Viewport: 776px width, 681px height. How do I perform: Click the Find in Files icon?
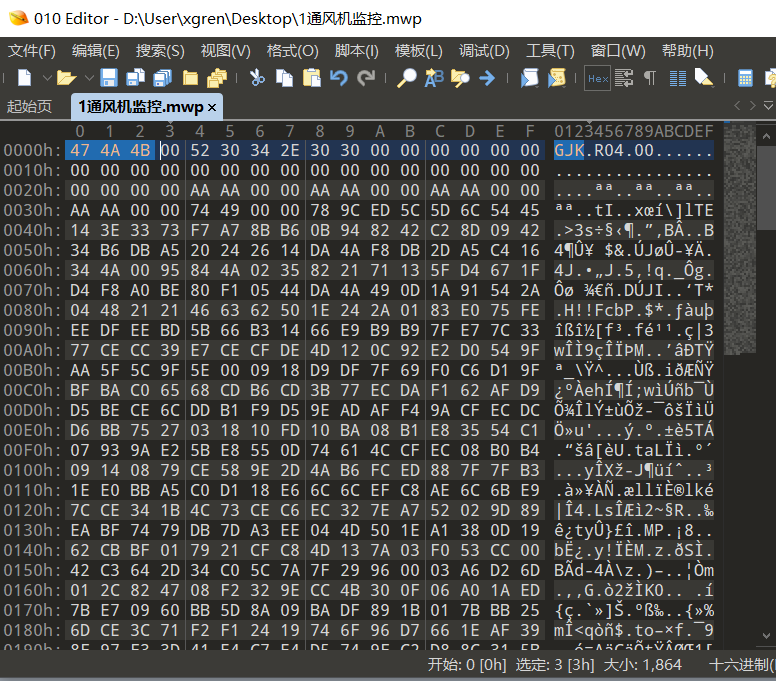(x=460, y=78)
